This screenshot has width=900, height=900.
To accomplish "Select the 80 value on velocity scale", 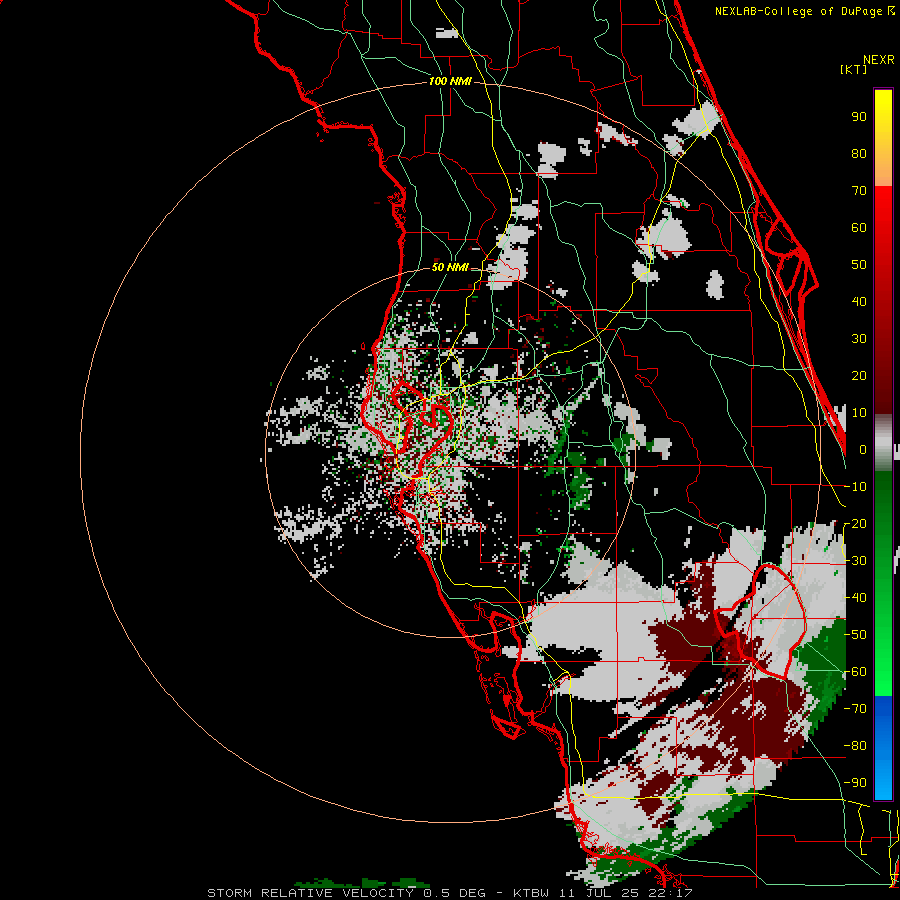I will [859, 153].
